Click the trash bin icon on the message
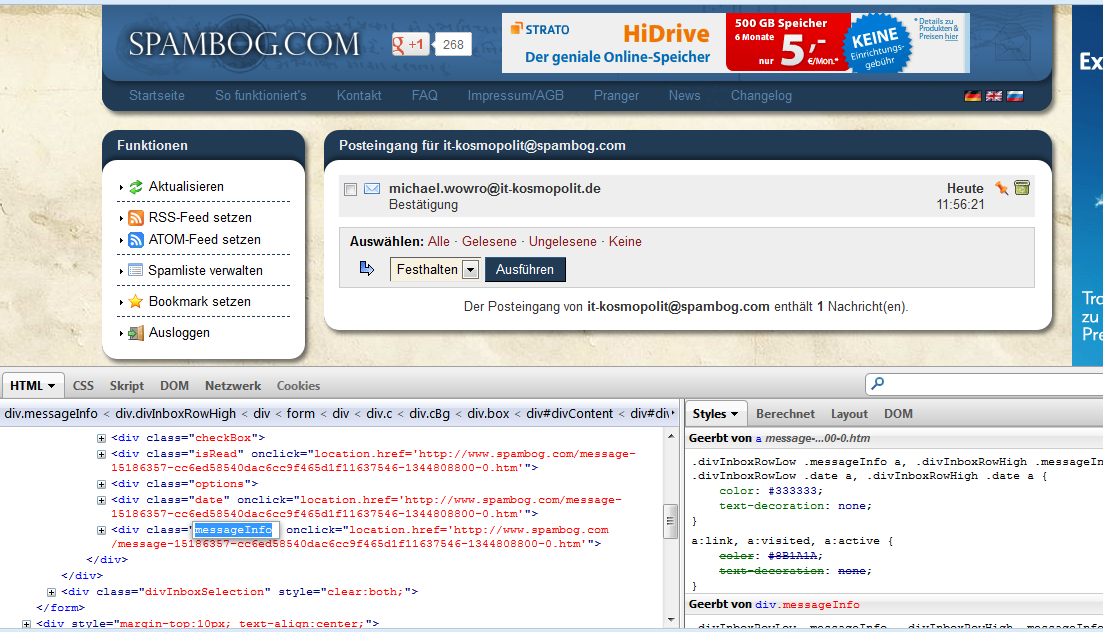The image size is (1103, 632). click(x=1021, y=188)
